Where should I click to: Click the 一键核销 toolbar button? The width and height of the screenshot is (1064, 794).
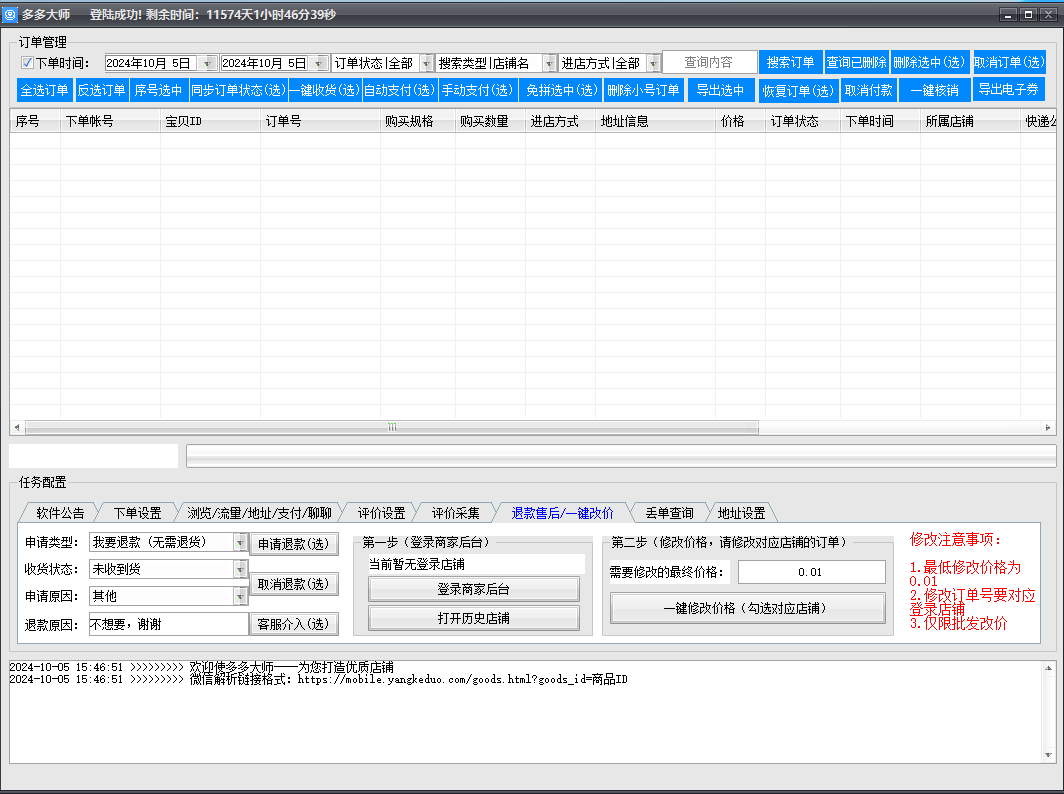pos(934,90)
